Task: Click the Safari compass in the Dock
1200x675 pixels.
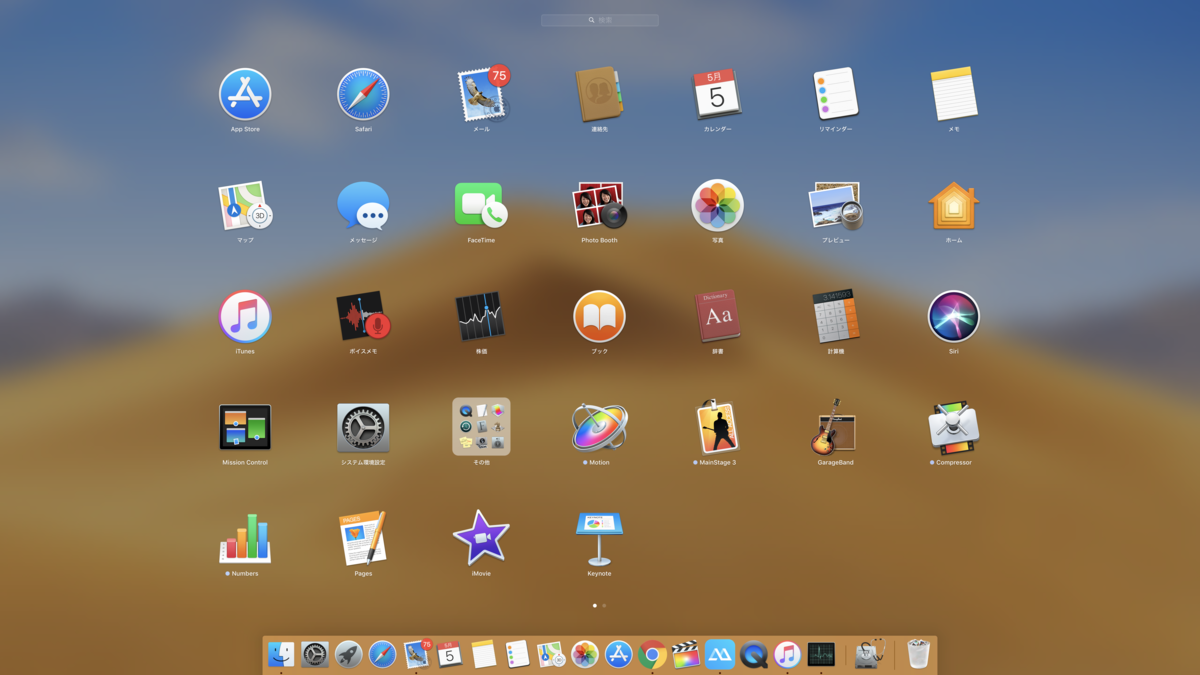Action: 382,654
